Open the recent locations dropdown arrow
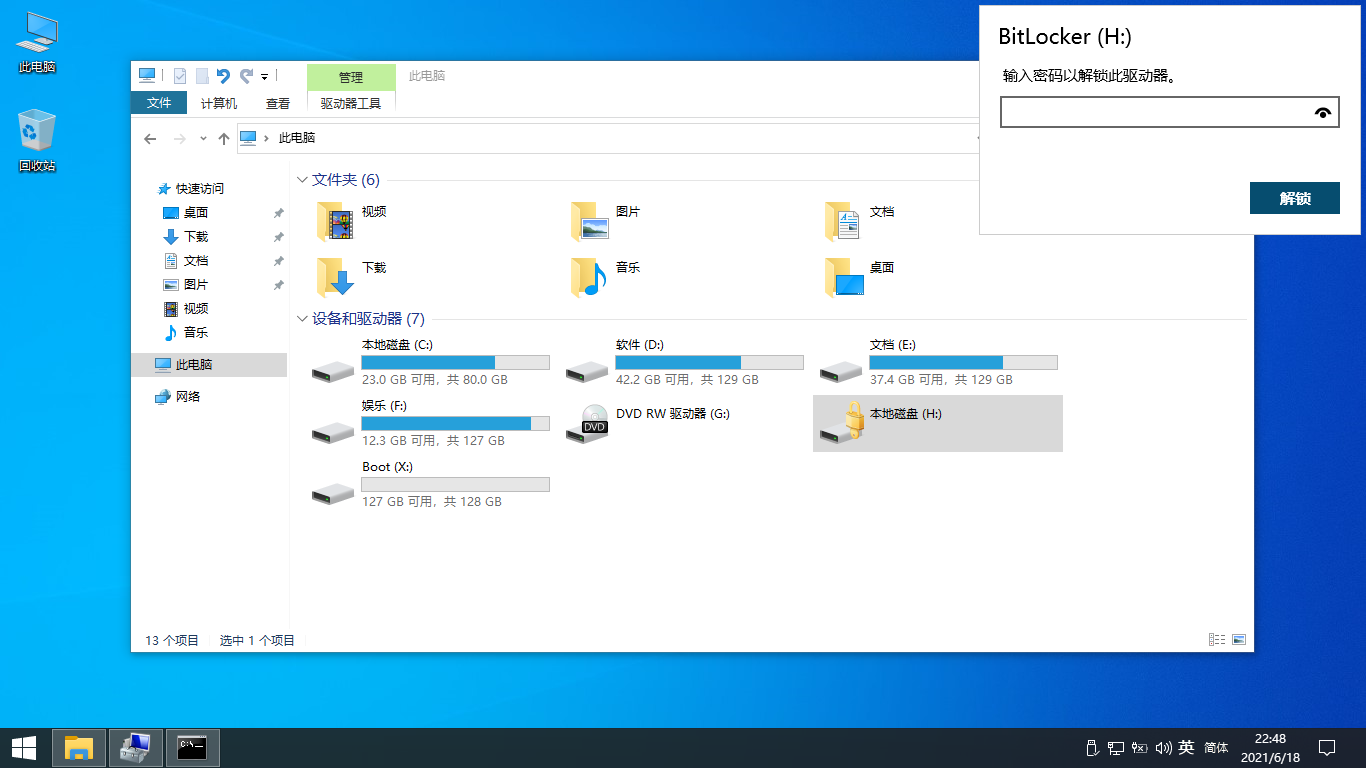Image resolution: width=1366 pixels, height=768 pixels. (x=203, y=139)
